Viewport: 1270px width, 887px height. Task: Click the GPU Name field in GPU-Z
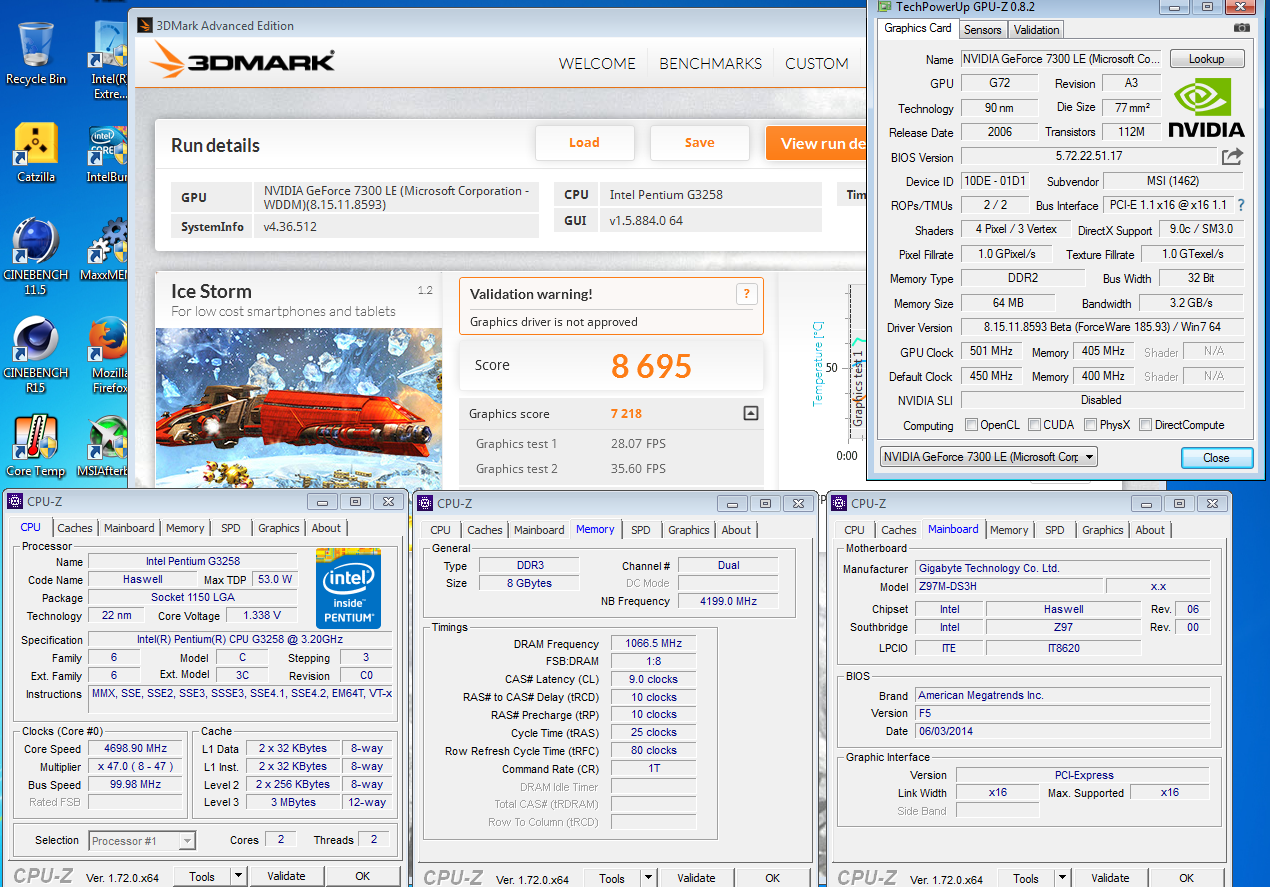1062,59
